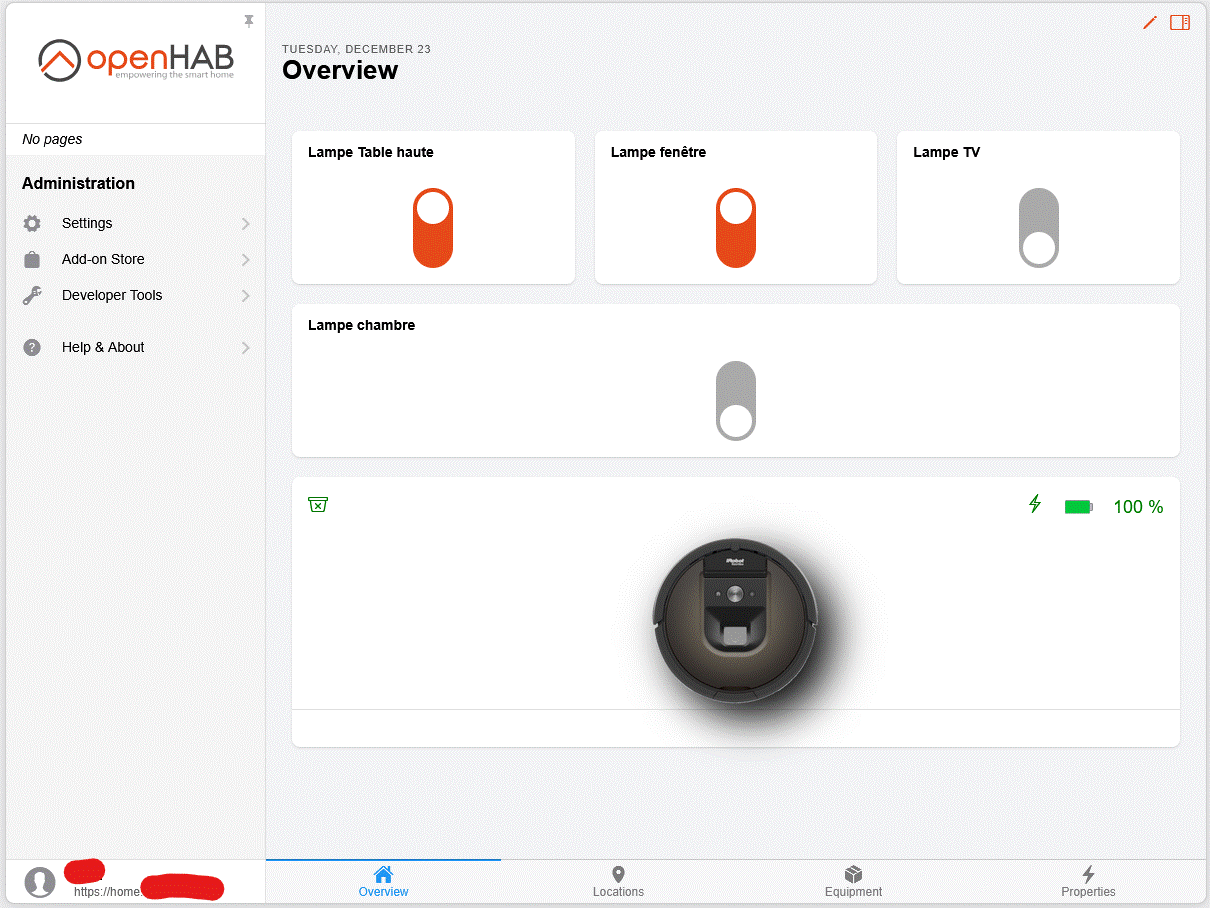
Task: Click the openHAB logo
Action: [135, 60]
